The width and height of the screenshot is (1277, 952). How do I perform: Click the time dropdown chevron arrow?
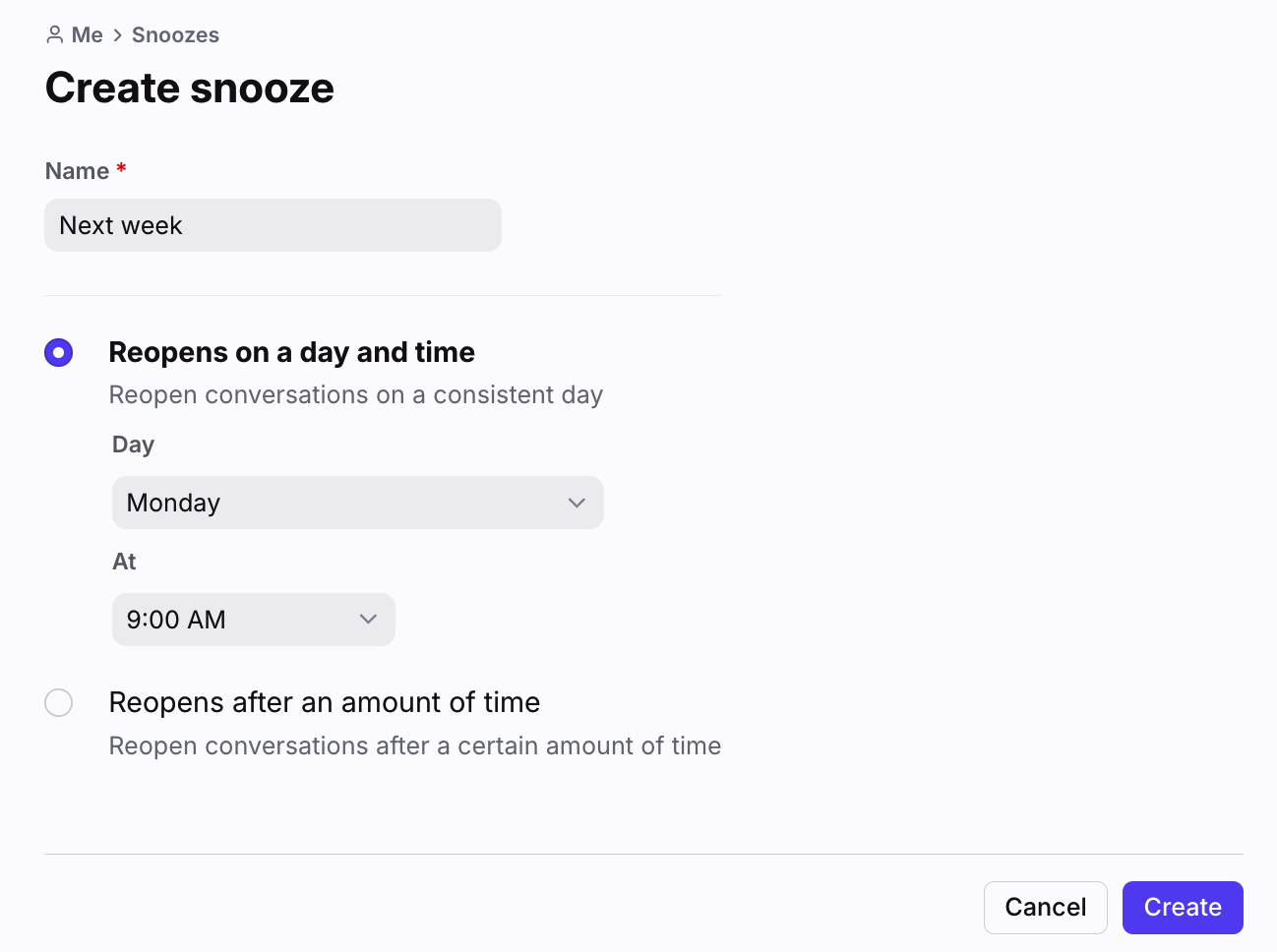tap(368, 620)
